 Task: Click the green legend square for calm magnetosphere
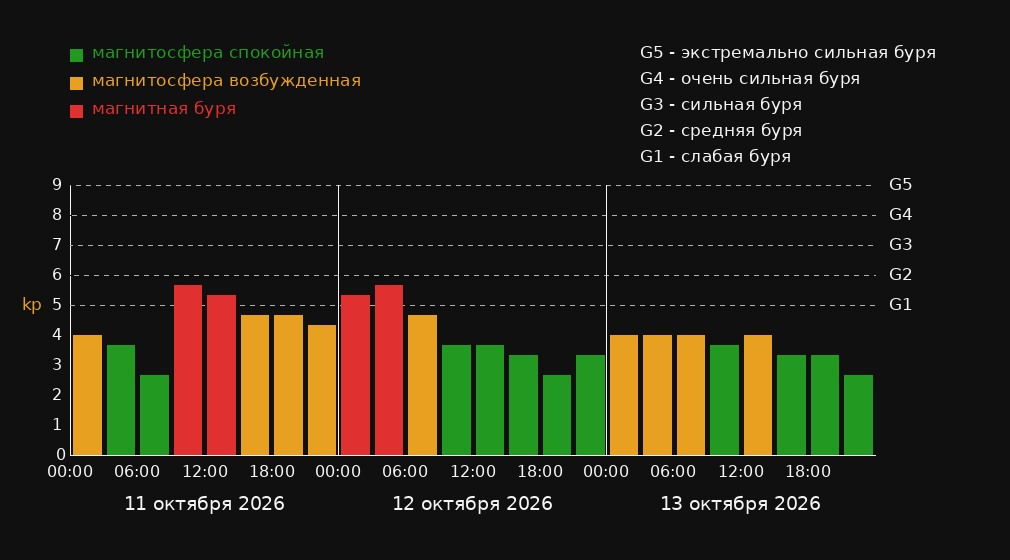76,55
